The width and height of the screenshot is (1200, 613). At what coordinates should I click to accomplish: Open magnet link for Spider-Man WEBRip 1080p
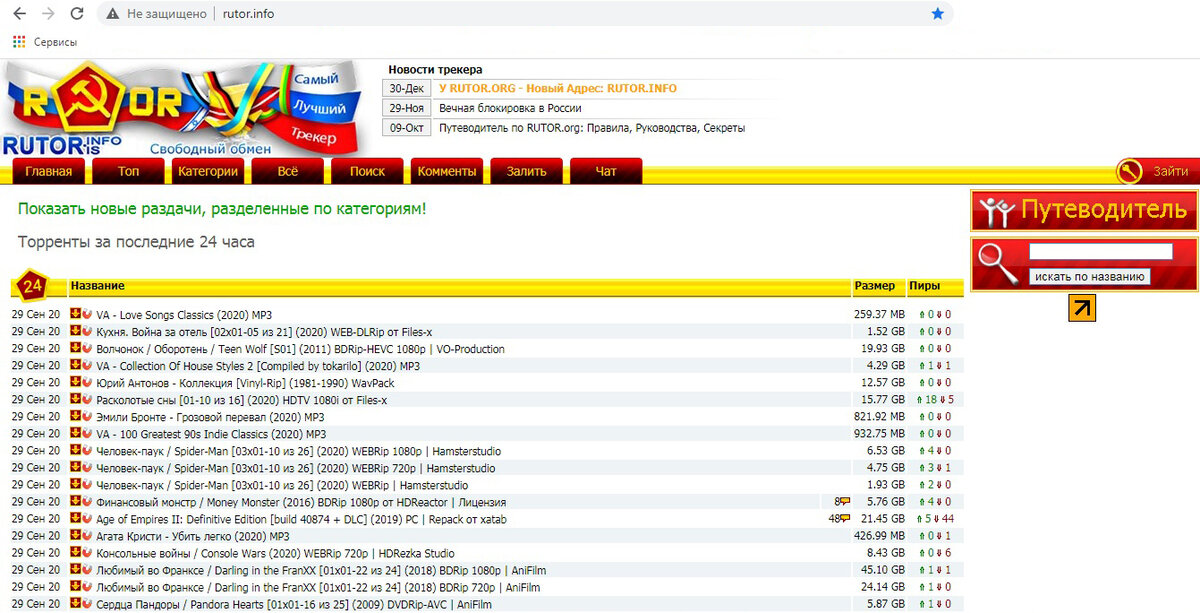tap(87, 450)
